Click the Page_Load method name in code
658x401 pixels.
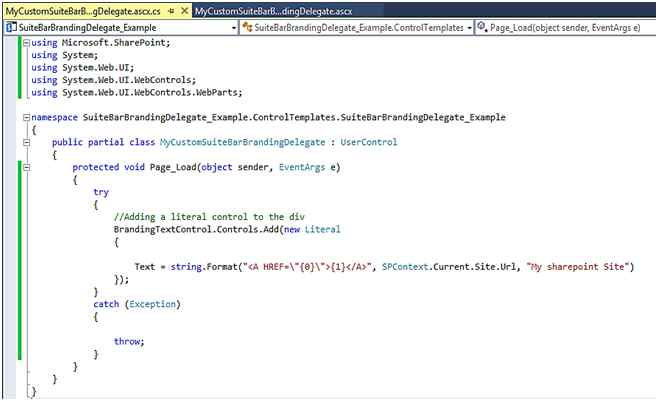click(173, 167)
